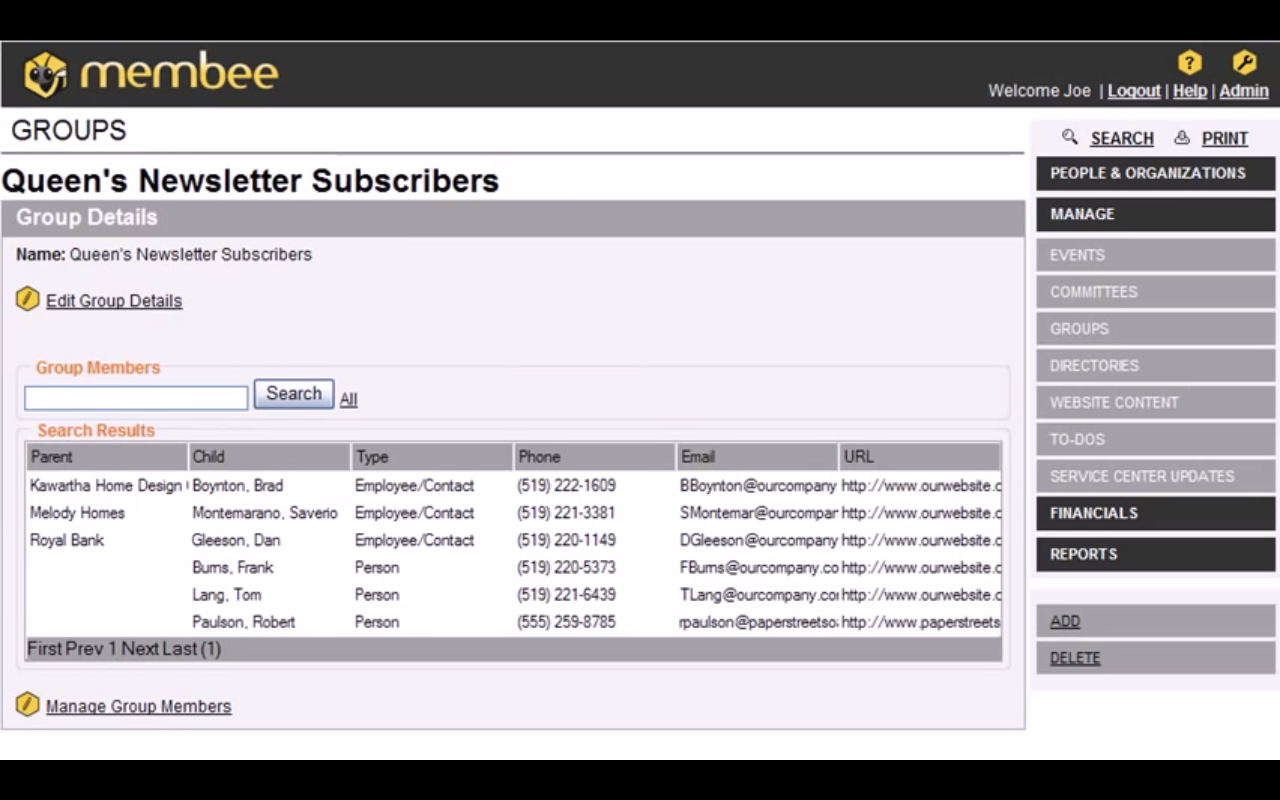This screenshot has height=800, width=1280.
Task: Select TO-DOS in the sidebar
Action: [1156, 439]
